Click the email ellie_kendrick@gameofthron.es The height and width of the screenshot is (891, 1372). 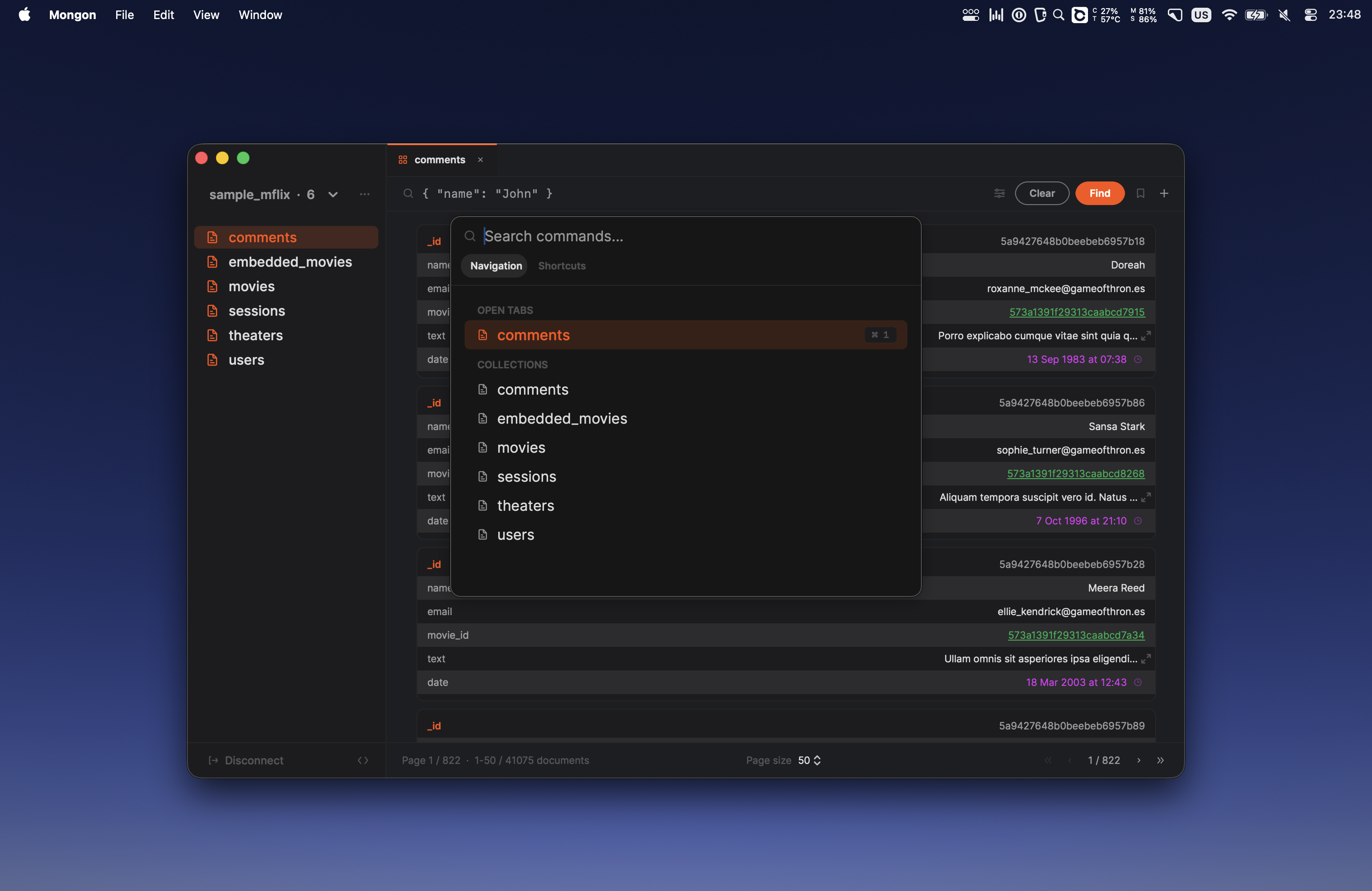click(1071, 612)
